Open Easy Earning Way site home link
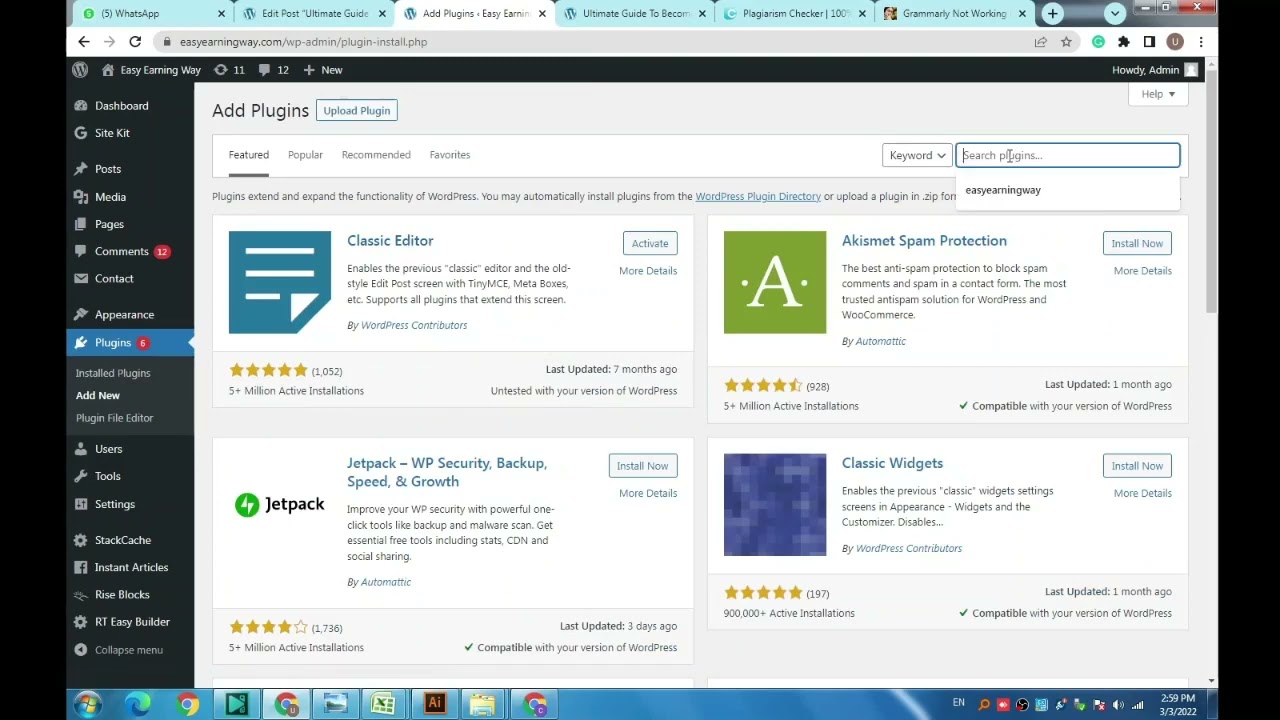This screenshot has height=720, width=1280. pyautogui.click(x=151, y=70)
